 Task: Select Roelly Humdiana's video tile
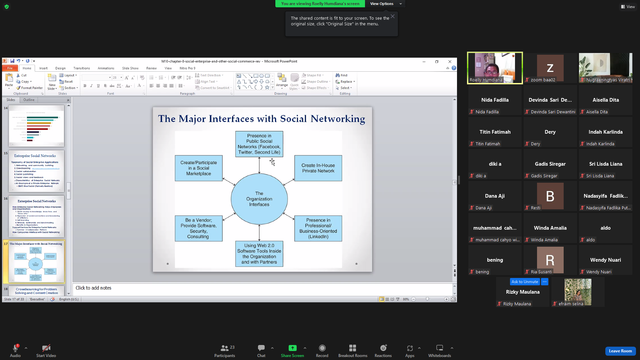click(495, 68)
